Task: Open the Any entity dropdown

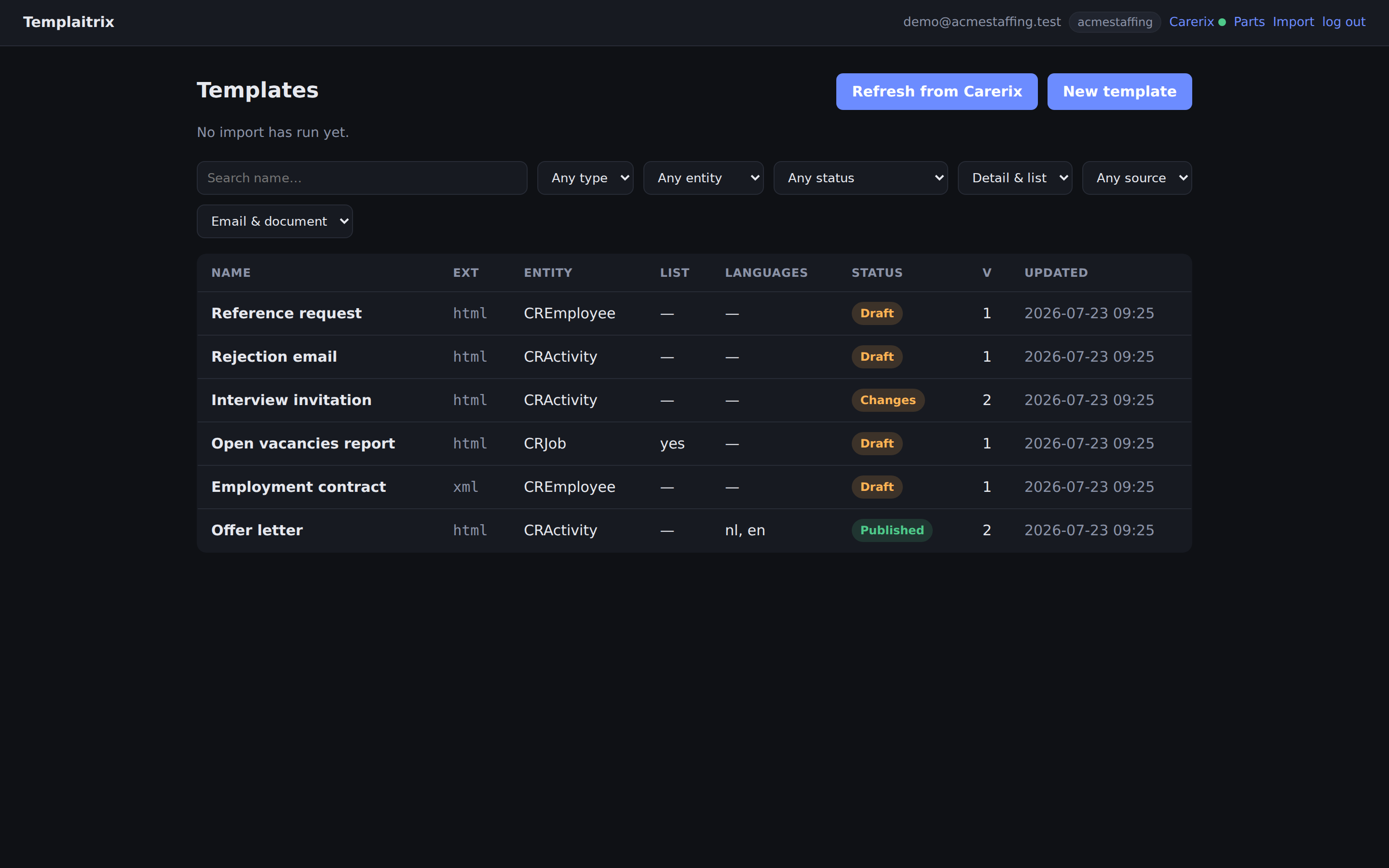Action: 703,178
